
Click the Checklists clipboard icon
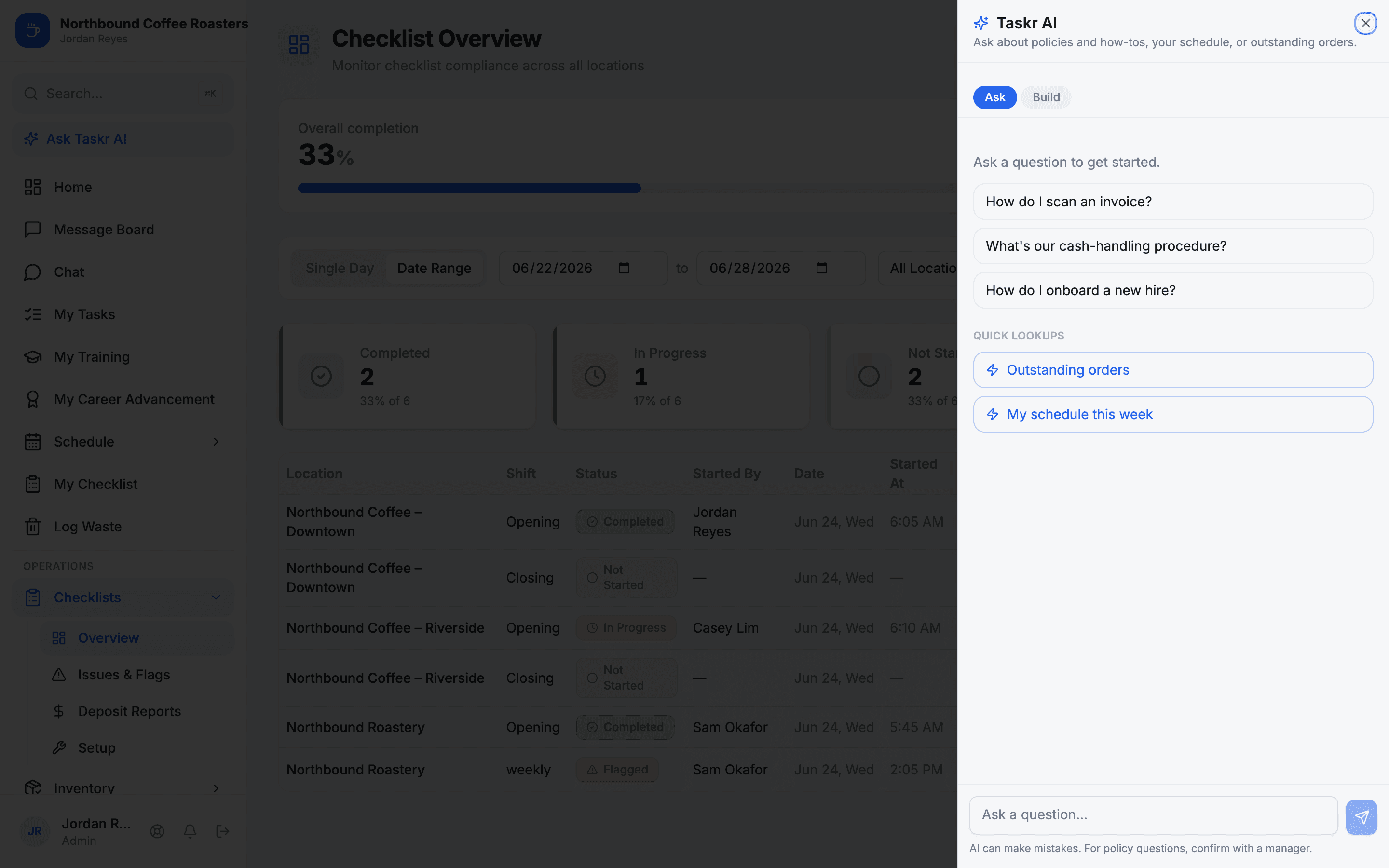[x=33, y=597]
